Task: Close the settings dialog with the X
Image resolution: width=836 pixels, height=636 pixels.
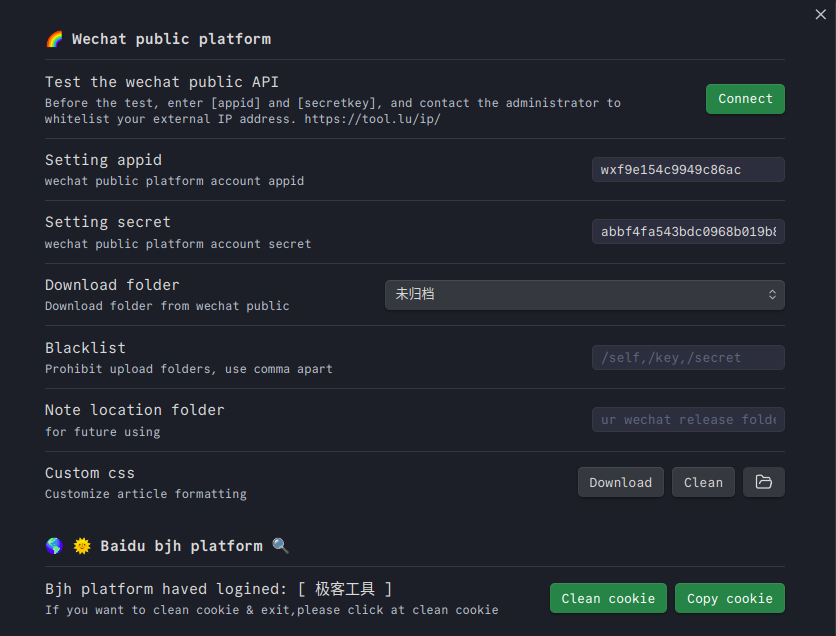Action: click(x=821, y=14)
